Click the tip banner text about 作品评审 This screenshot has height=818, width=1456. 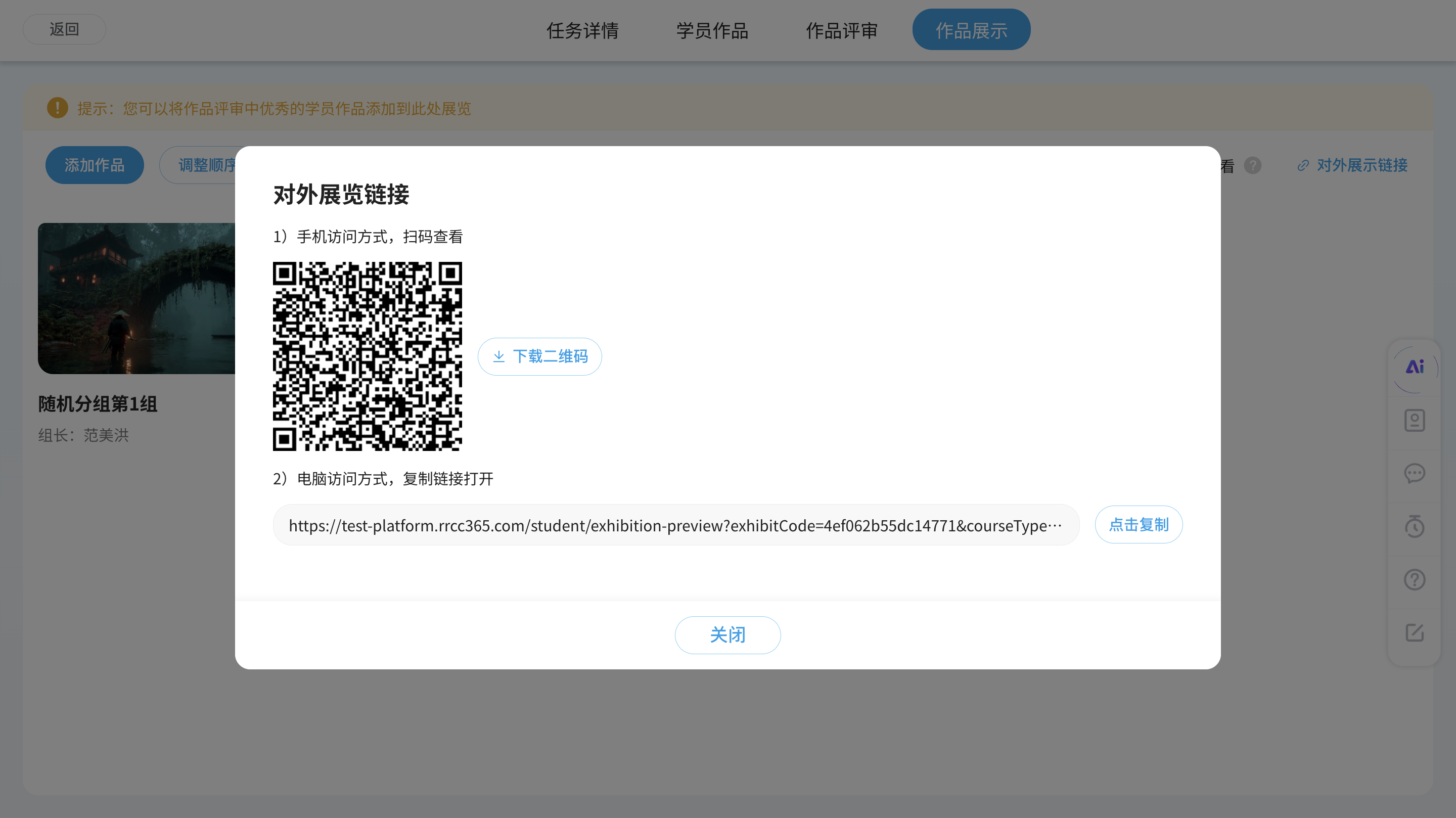pos(275,109)
